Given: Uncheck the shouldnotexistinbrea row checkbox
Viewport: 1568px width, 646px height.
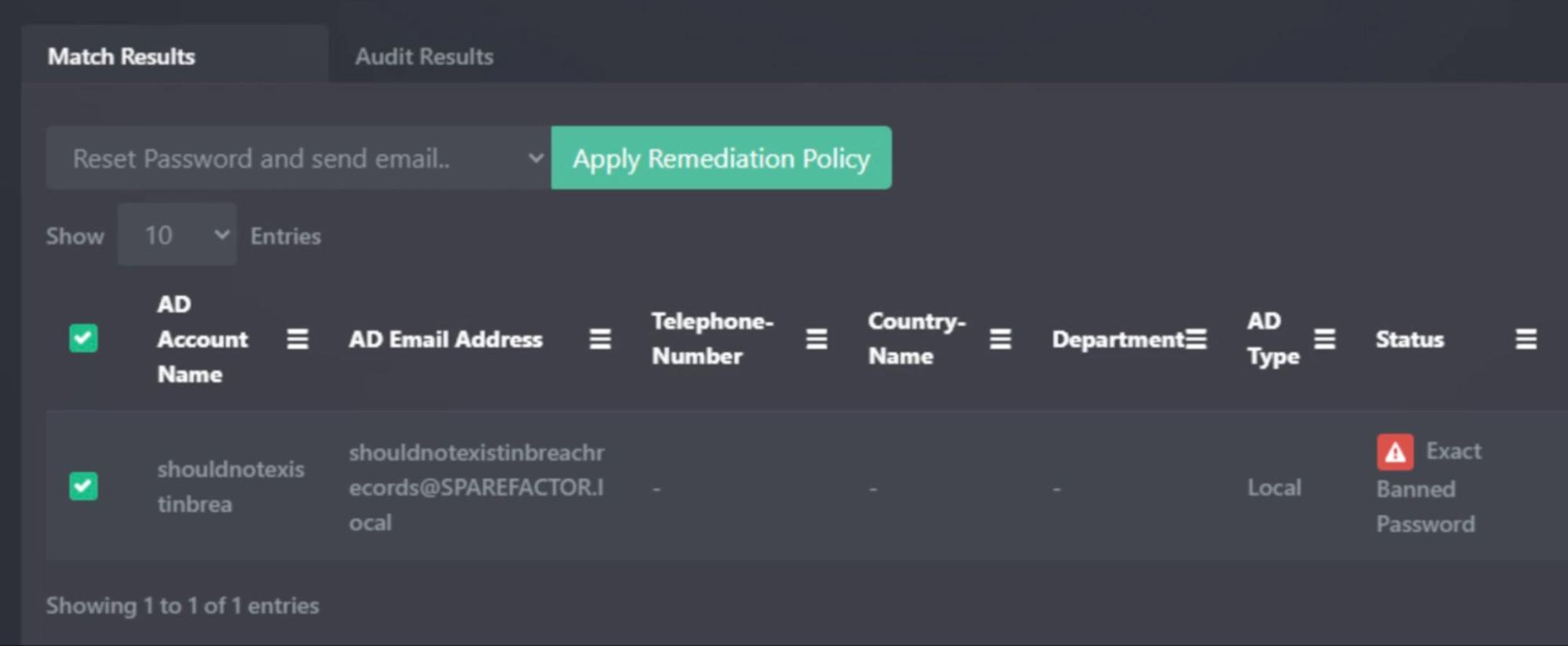Looking at the screenshot, I should (x=83, y=486).
